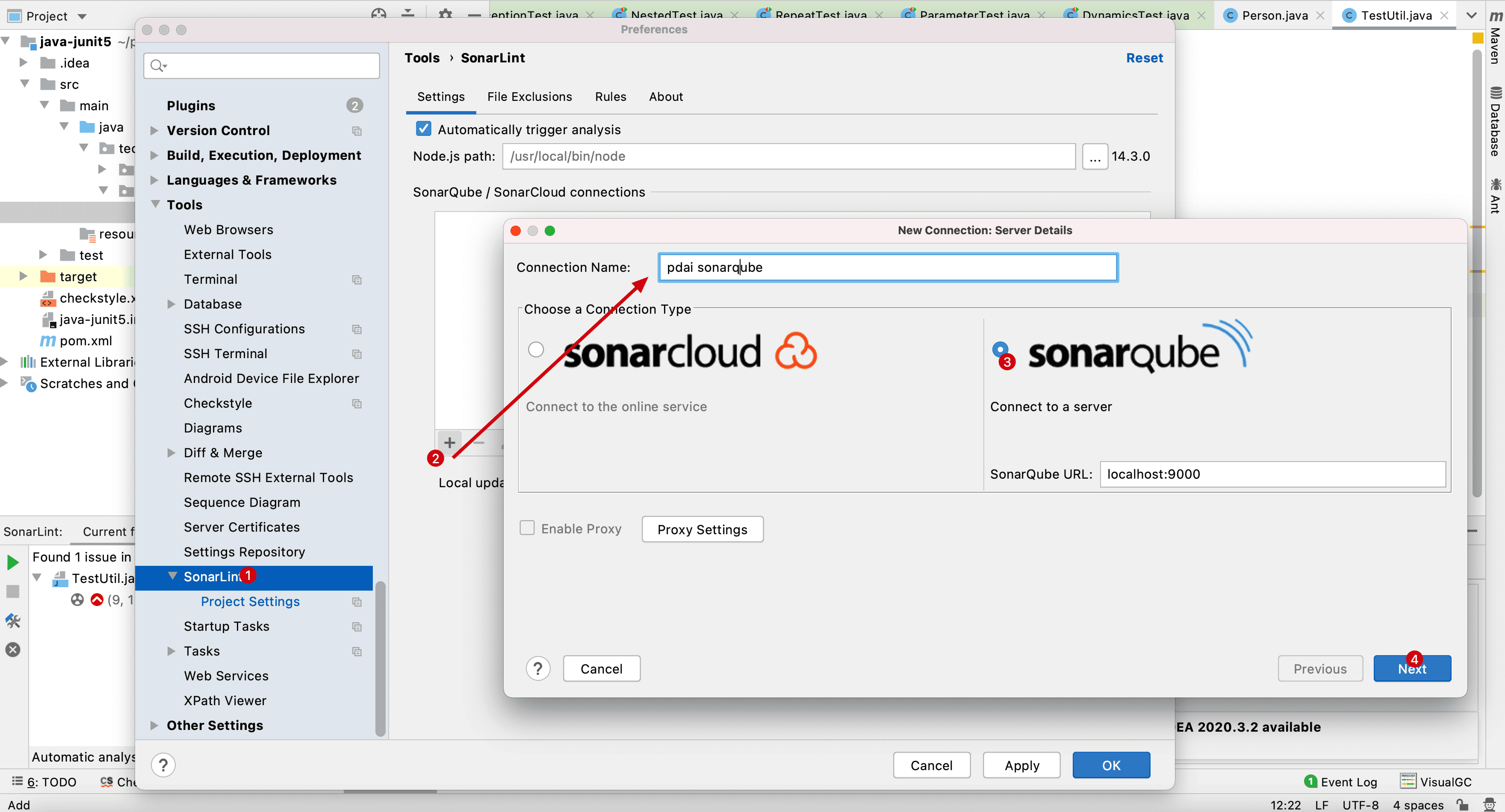This screenshot has height=812, width=1505.
Task: Click the help icon in New Connection dialog
Action: (537, 668)
